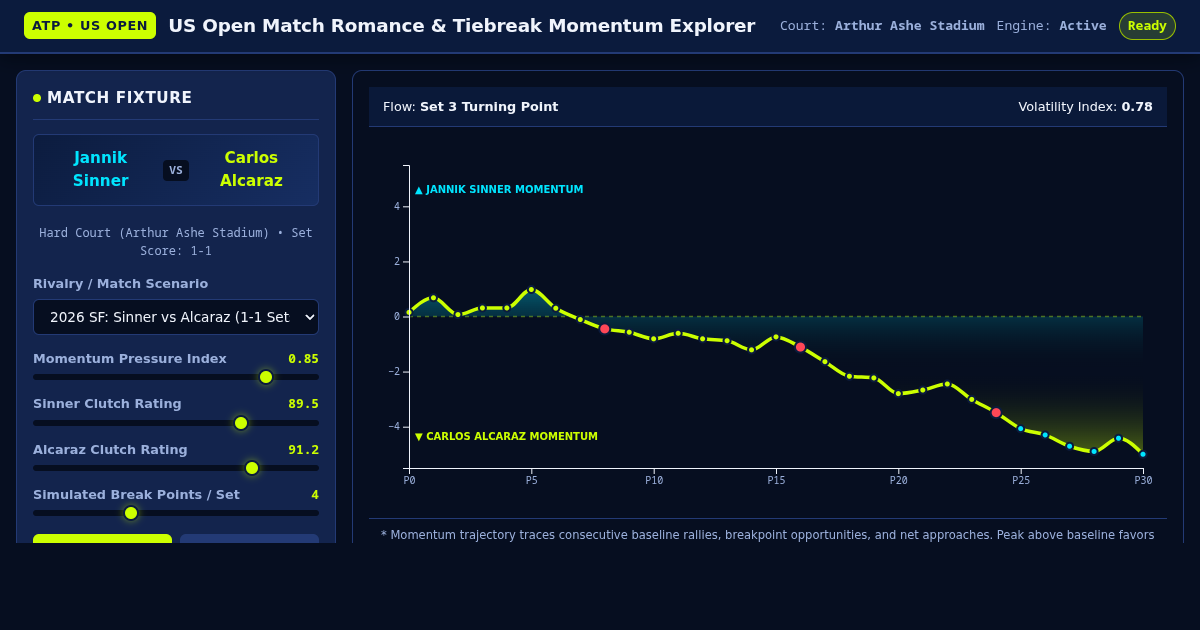Click the 'Flow: Set 3 Turning Point' label
Viewport: 1200px width, 630px height.
[x=471, y=107]
